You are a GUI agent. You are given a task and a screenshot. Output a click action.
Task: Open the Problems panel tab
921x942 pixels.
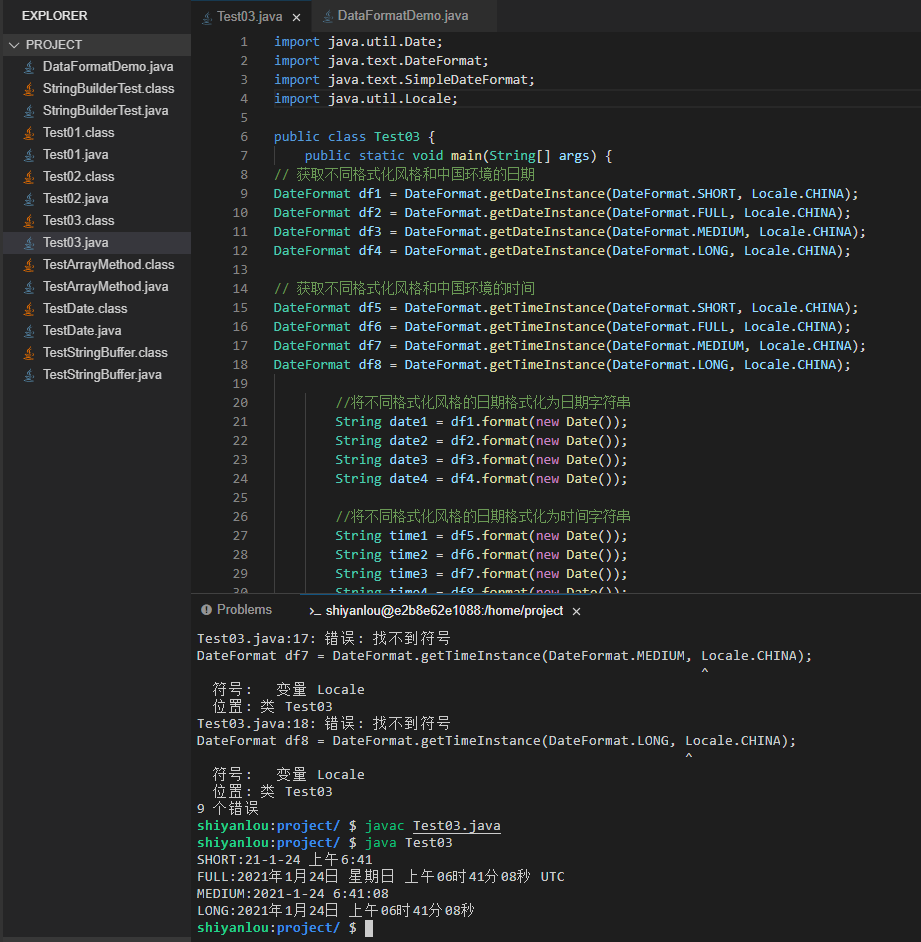point(237,610)
